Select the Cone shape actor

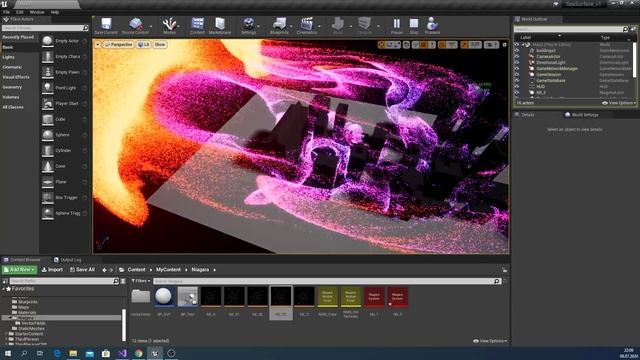pos(64,166)
